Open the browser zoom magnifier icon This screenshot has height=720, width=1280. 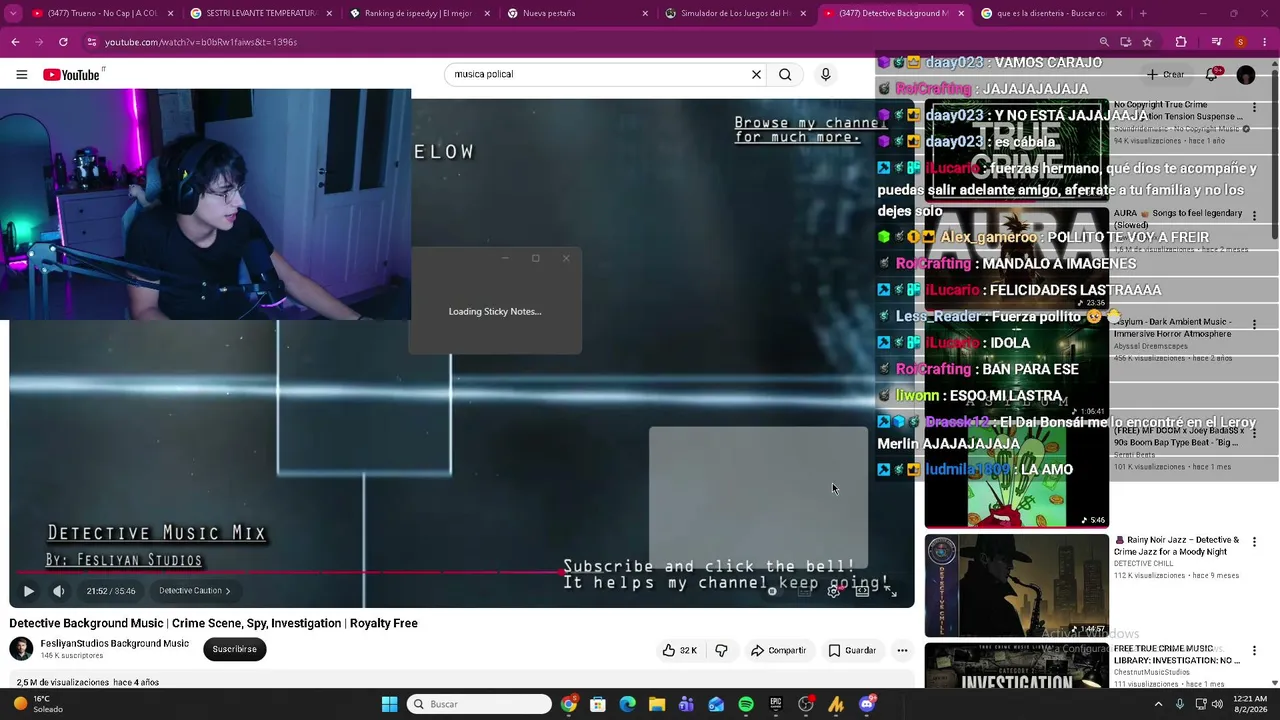1104,42
